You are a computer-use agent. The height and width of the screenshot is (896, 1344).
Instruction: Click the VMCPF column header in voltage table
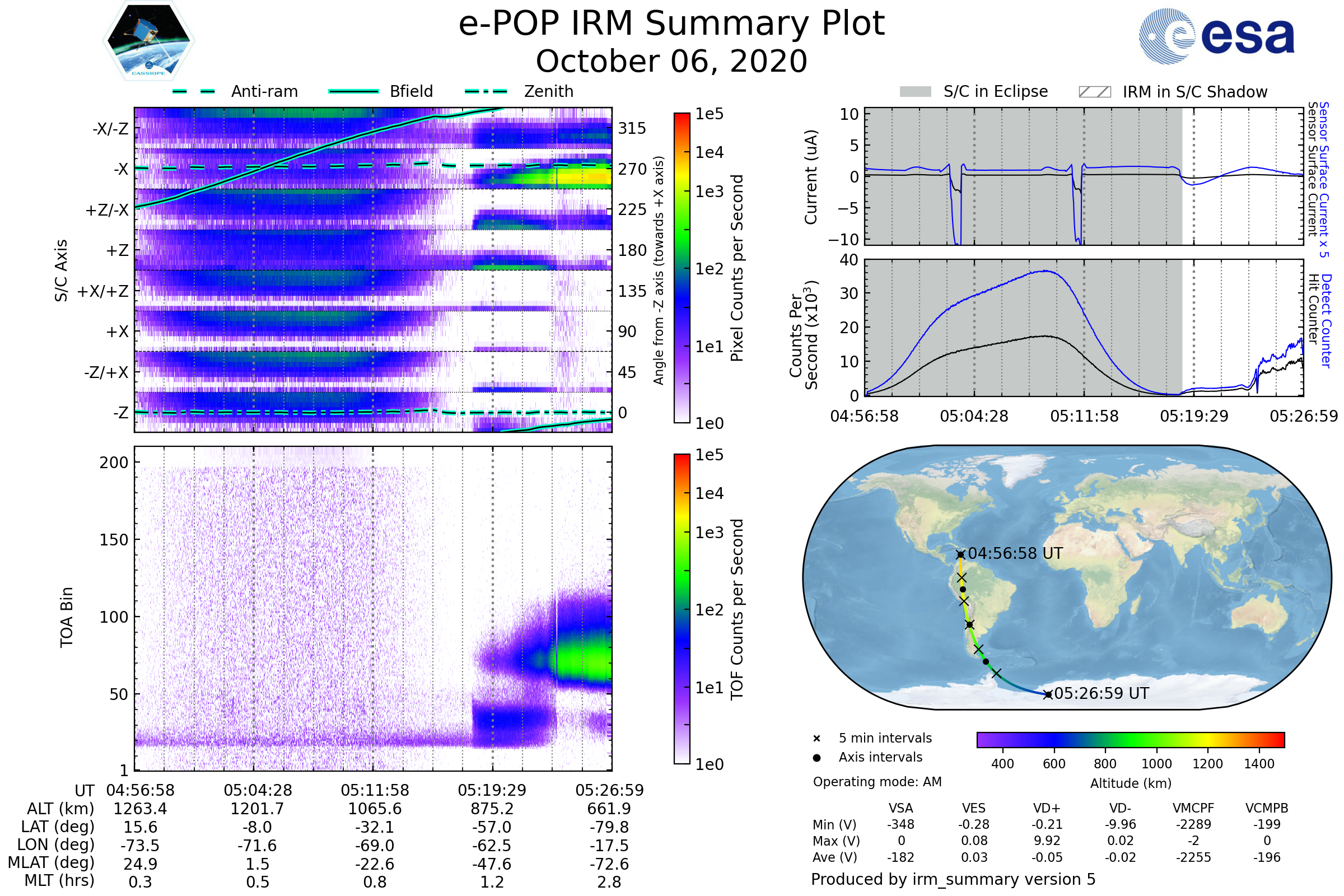coord(1193,809)
